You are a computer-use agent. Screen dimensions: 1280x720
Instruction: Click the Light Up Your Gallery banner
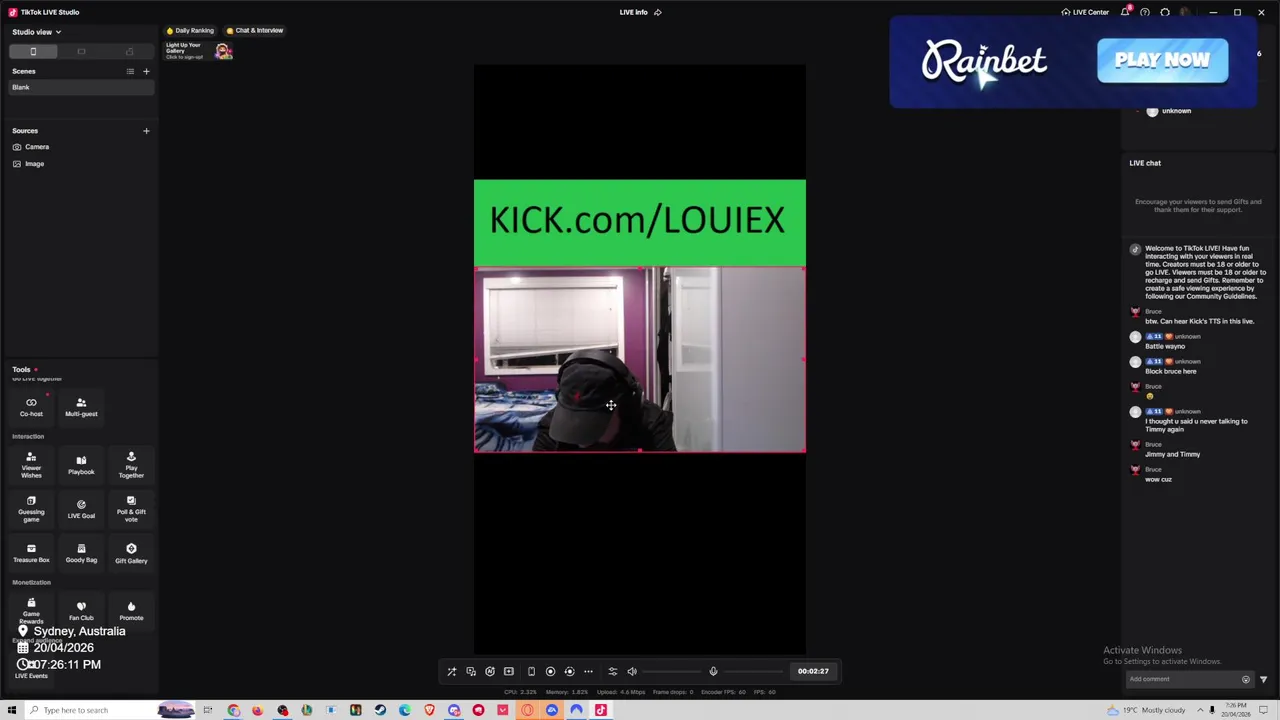[x=199, y=51]
